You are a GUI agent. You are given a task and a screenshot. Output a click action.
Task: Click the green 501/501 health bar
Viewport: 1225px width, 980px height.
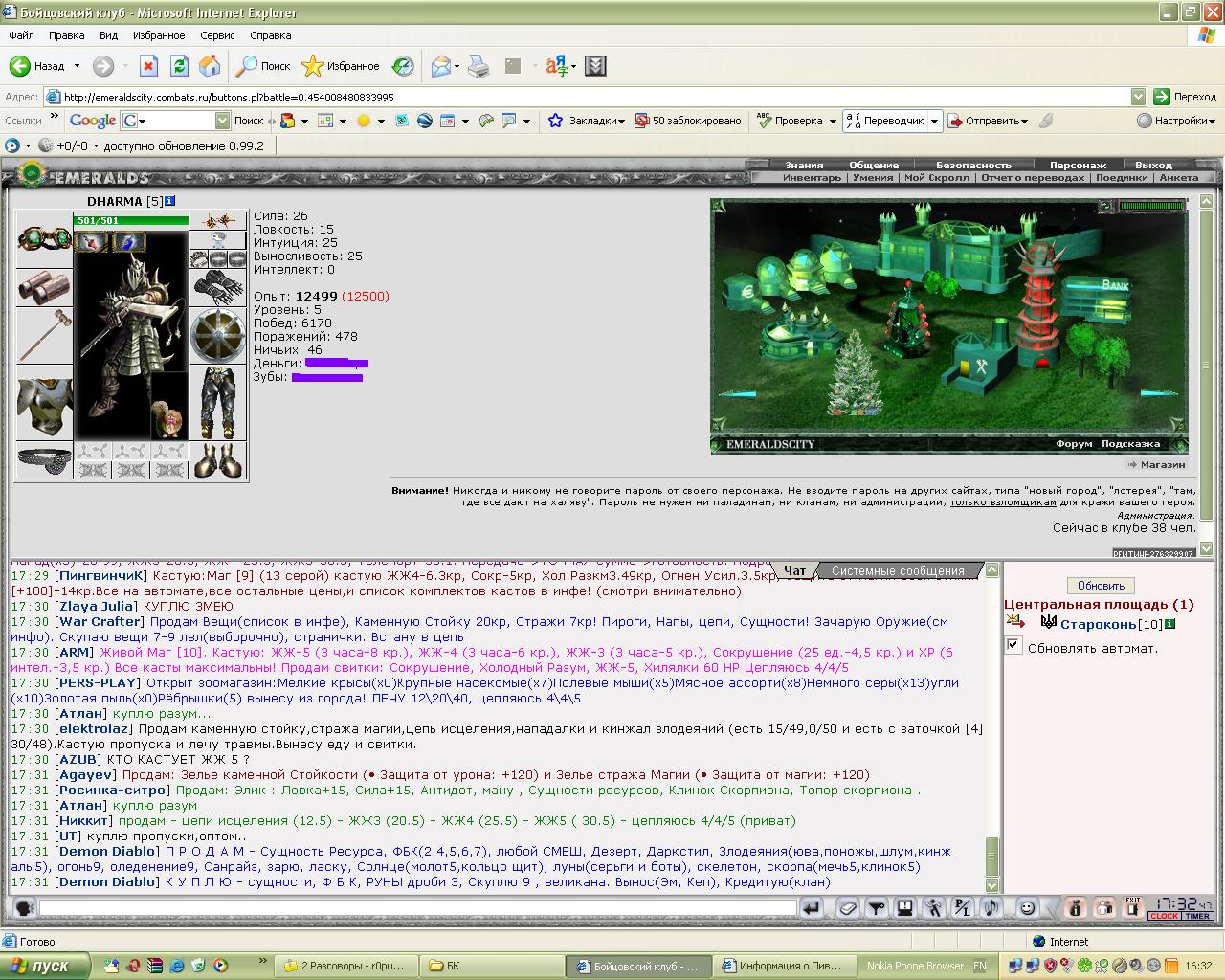[x=131, y=221]
